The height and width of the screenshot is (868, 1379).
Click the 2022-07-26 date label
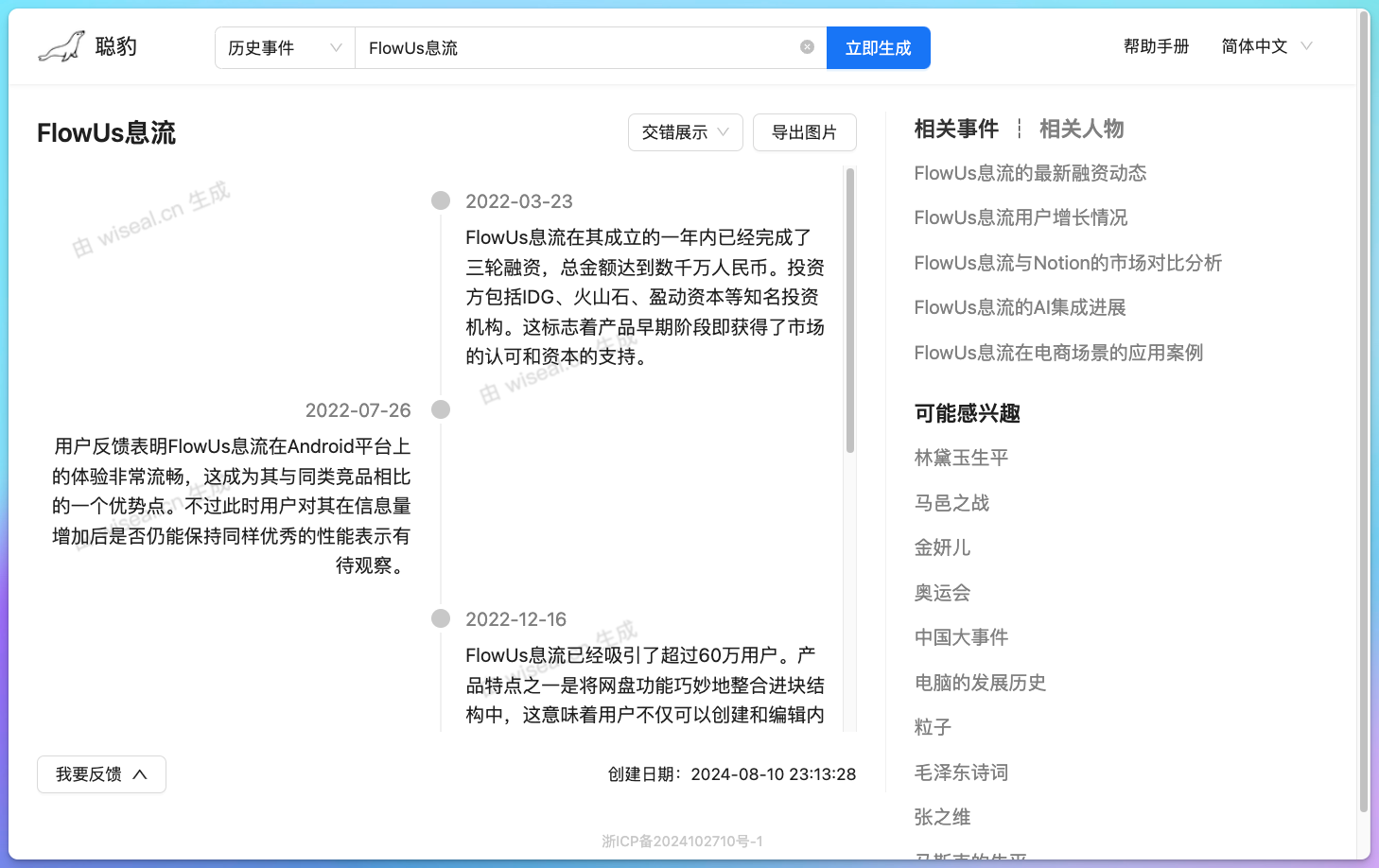pos(358,410)
